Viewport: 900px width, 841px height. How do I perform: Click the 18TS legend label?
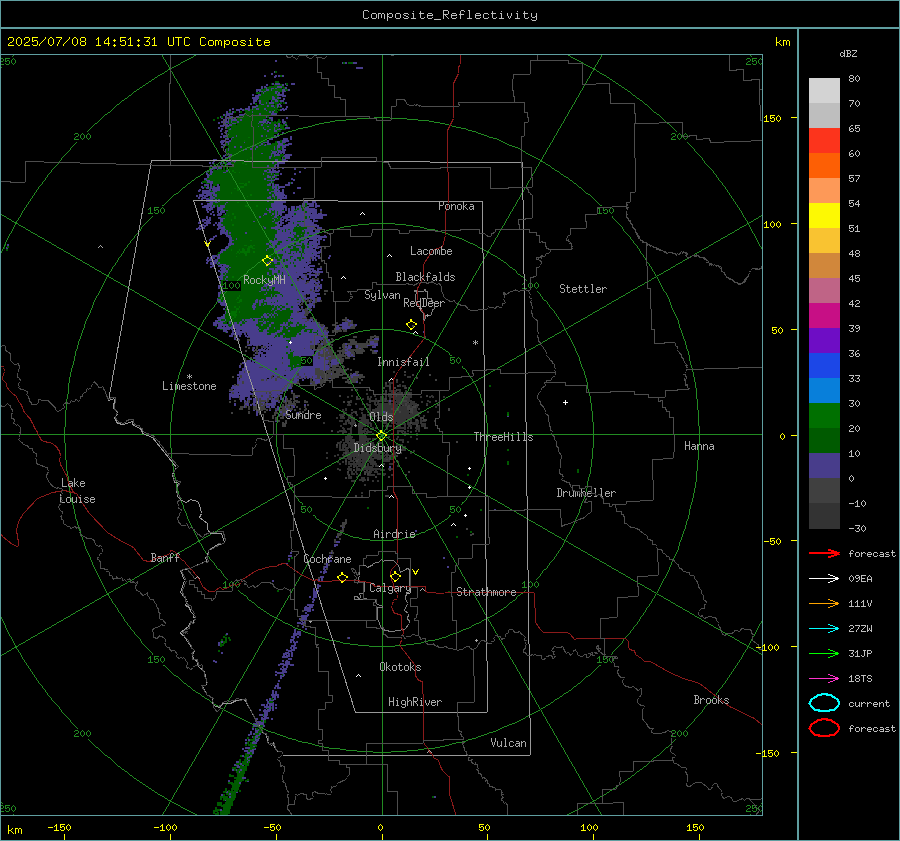point(860,679)
